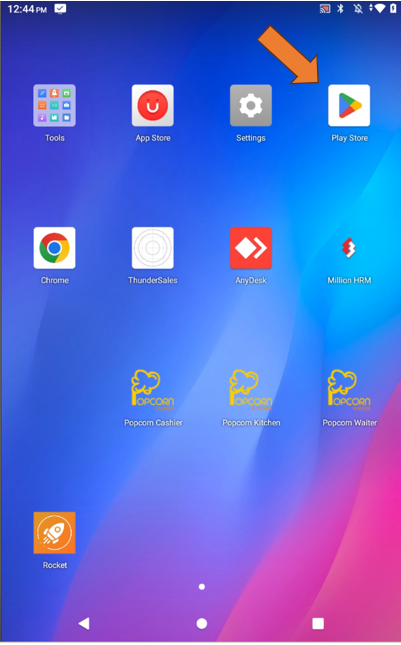Tap the Bluetooth status bar icon

coord(341,9)
